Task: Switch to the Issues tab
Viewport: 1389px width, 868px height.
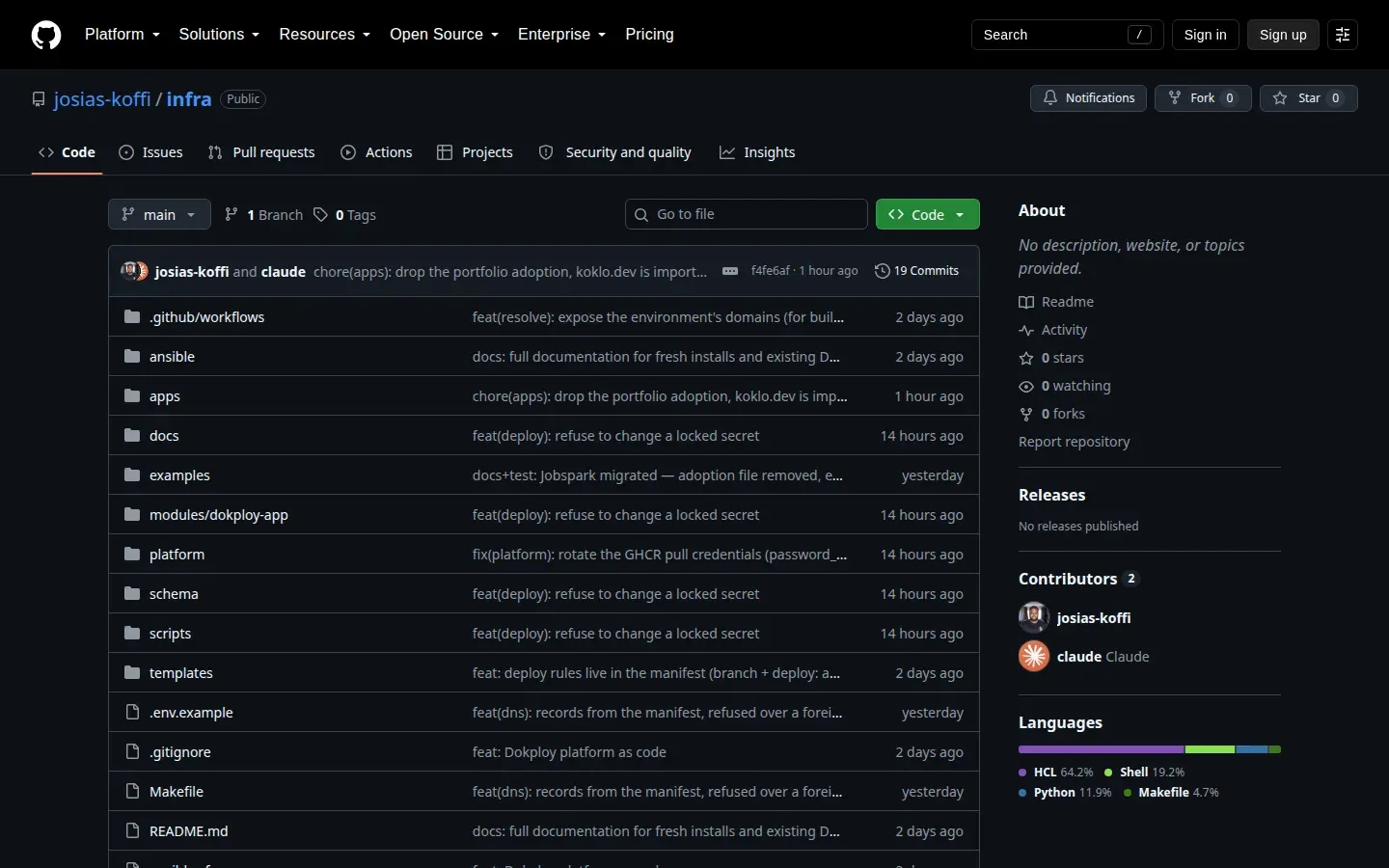Action: pos(150,152)
